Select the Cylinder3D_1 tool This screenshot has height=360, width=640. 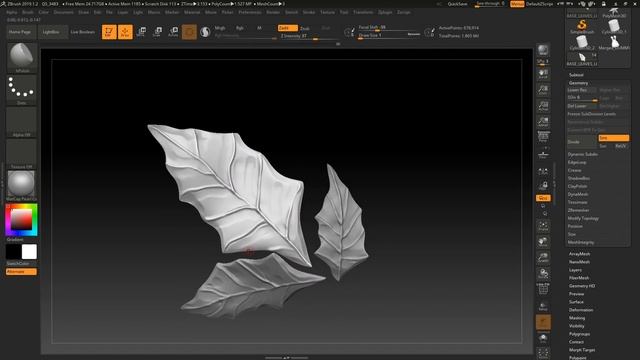[613, 27]
